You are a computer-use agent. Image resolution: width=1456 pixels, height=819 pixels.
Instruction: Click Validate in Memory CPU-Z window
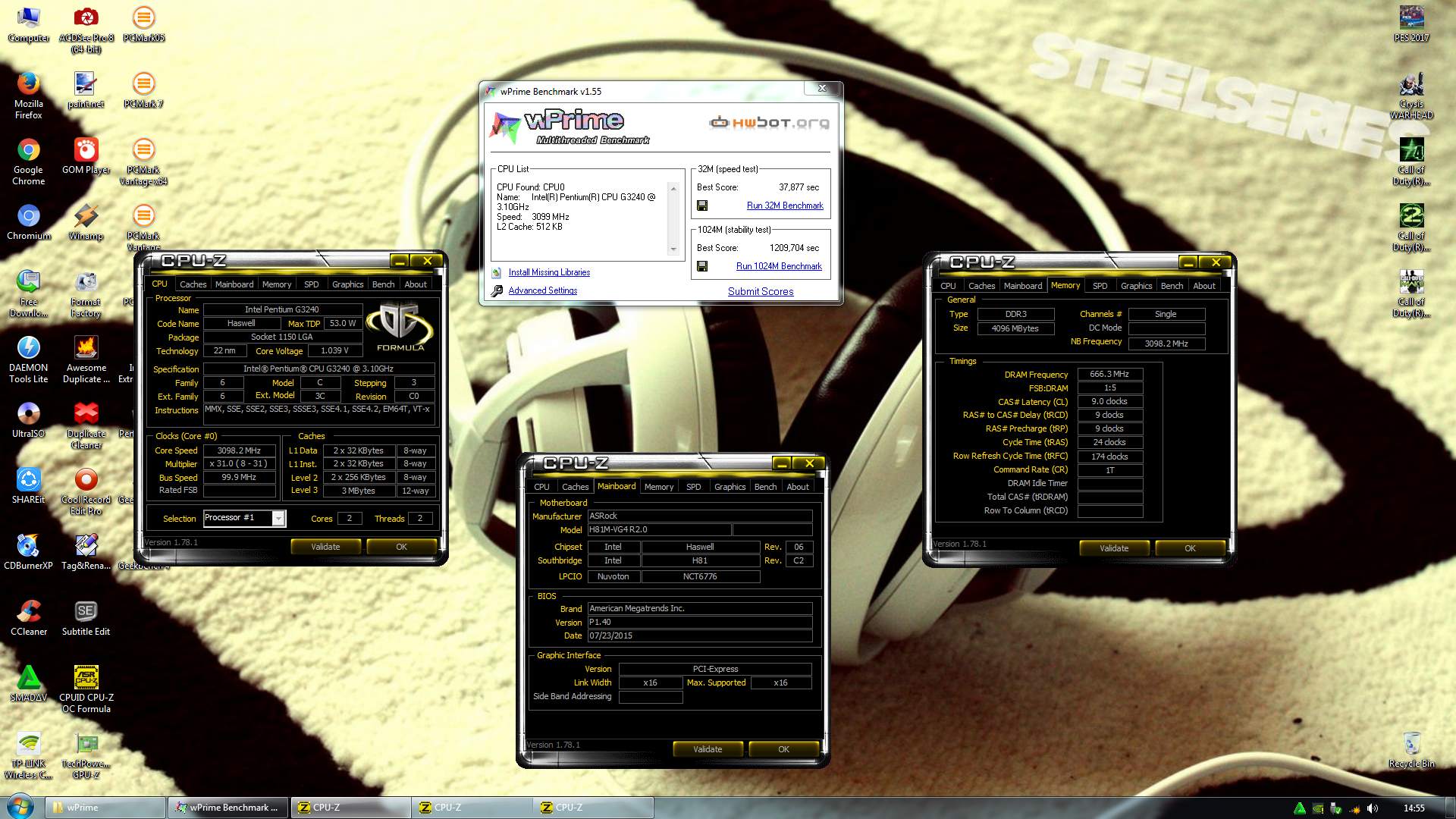(x=1114, y=548)
